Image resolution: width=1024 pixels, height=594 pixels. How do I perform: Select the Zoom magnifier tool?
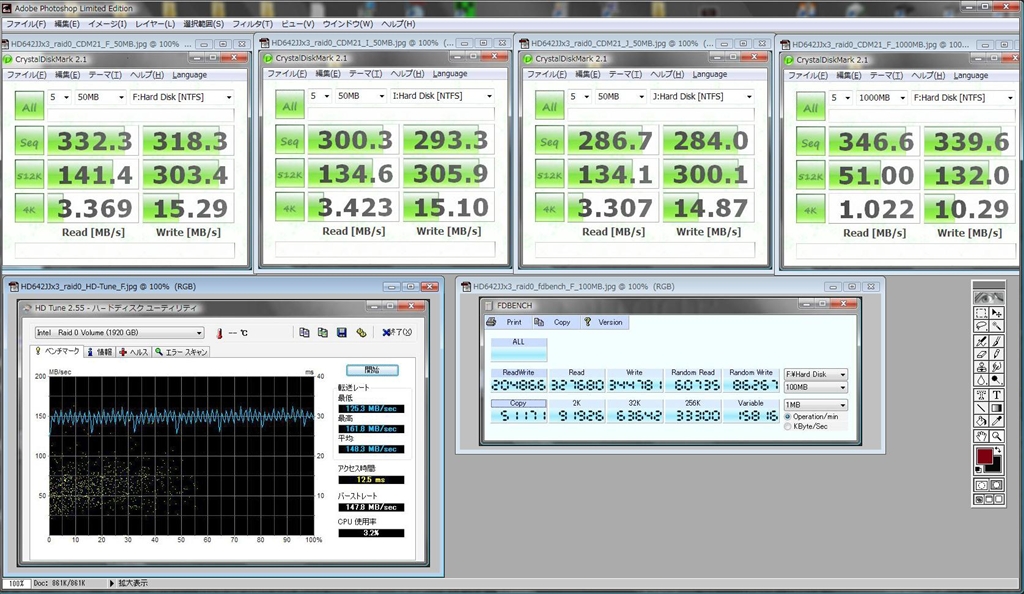(x=997, y=437)
